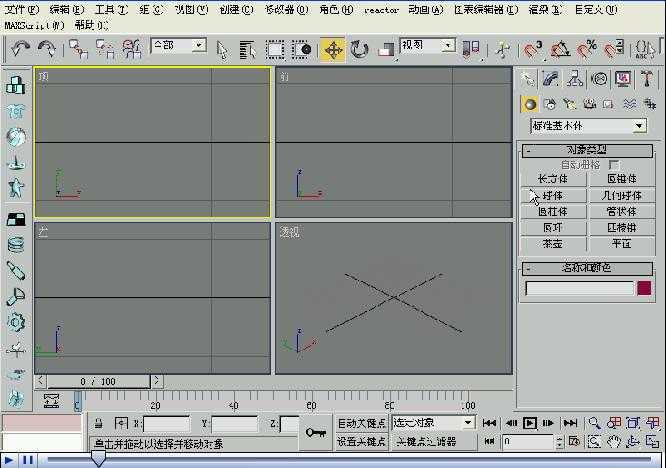Image resolution: width=666 pixels, height=468 pixels.
Task: Open the 动画(A) menu
Action: tap(426, 9)
